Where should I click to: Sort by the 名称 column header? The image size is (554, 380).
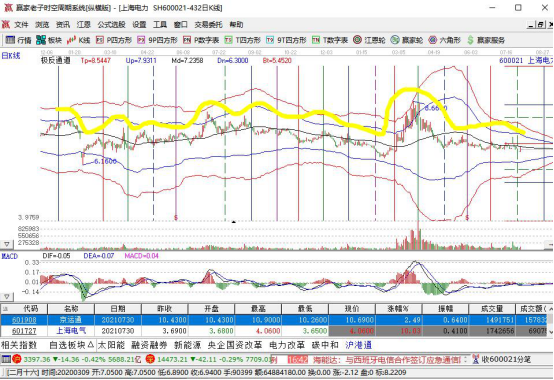click(71, 309)
